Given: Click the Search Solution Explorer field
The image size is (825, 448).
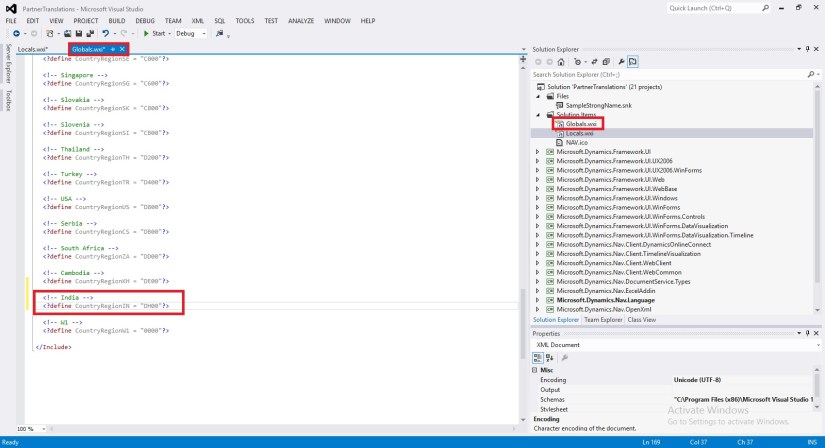Looking at the screenshot, I should [670, 74].
